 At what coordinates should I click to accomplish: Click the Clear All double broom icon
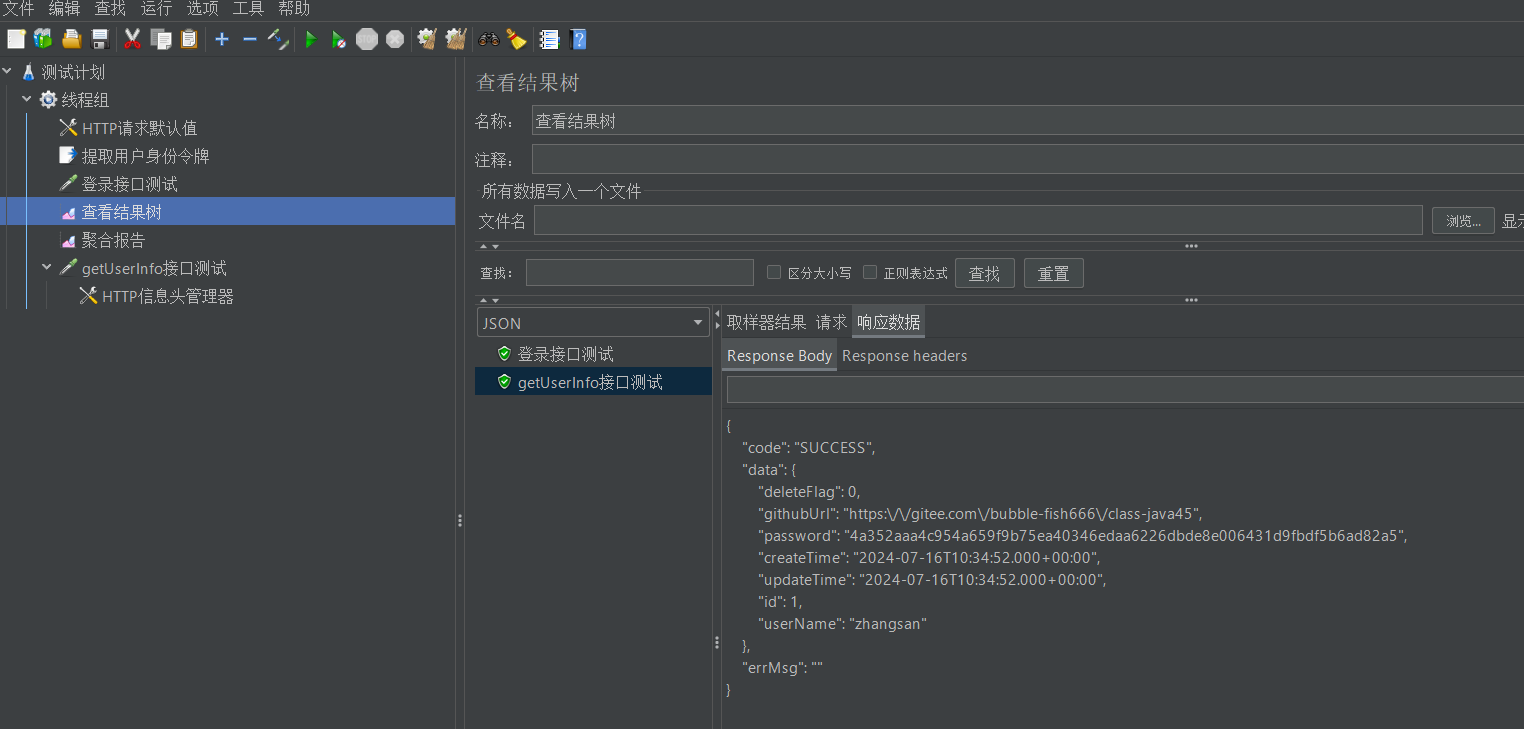click(x=456, y=39)
